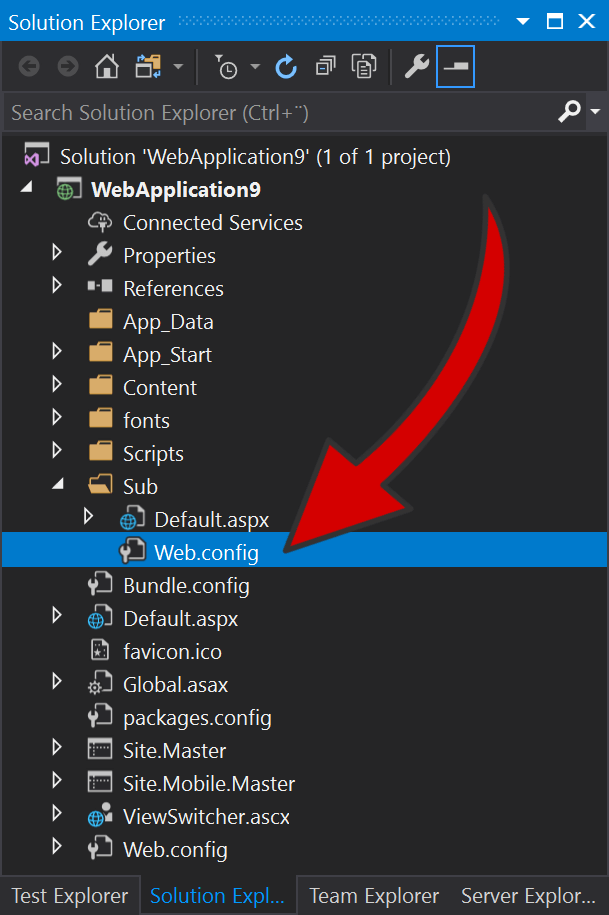Click inside the Search Solution Explorer box
Image resolution: width=609 pixels, height=915 pixels.
click(250, 111)
